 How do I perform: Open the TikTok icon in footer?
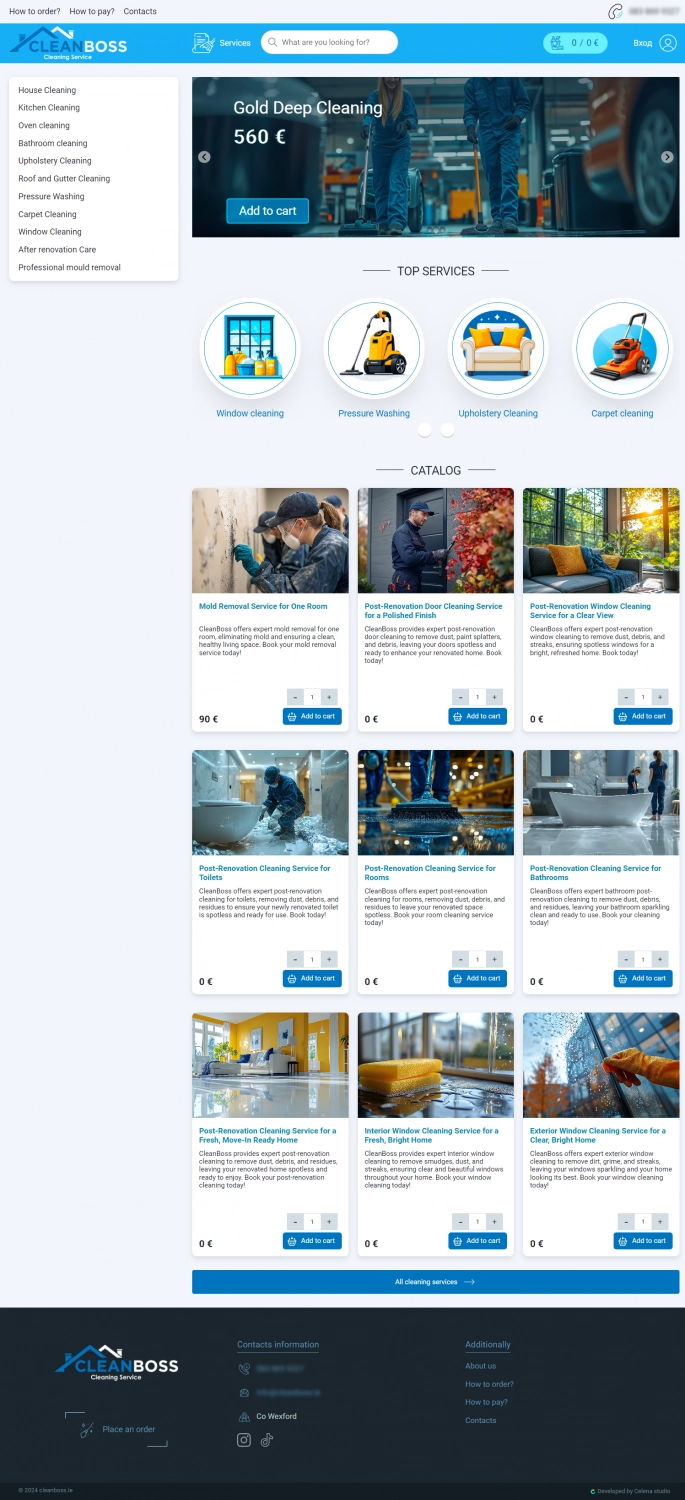(x=267, y=1440)
